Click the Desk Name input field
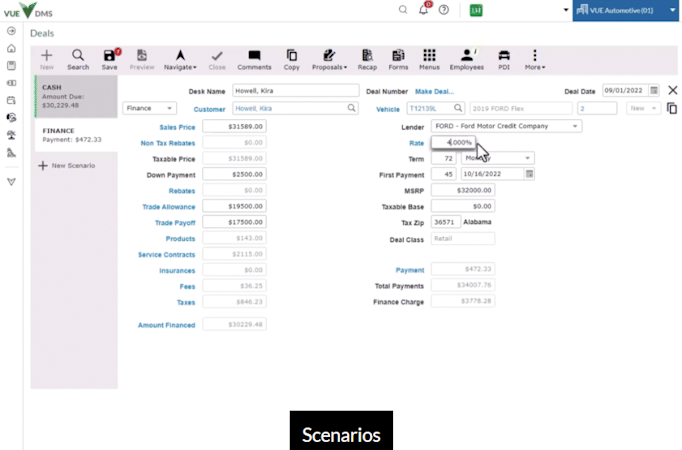 pos(295,90)
